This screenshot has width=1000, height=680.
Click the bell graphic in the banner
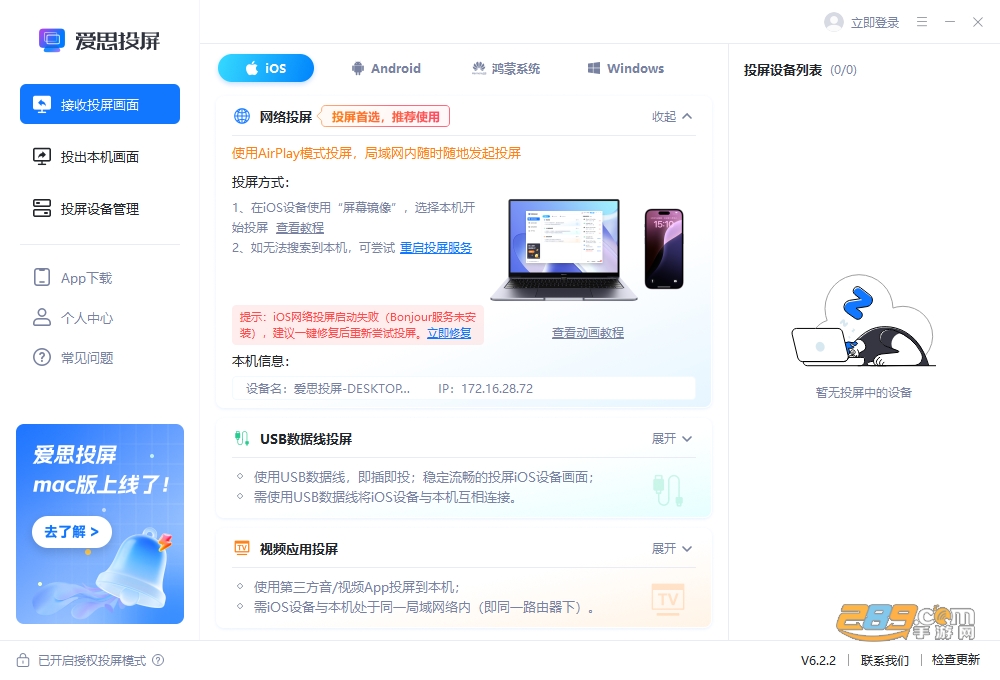[137, 568]
